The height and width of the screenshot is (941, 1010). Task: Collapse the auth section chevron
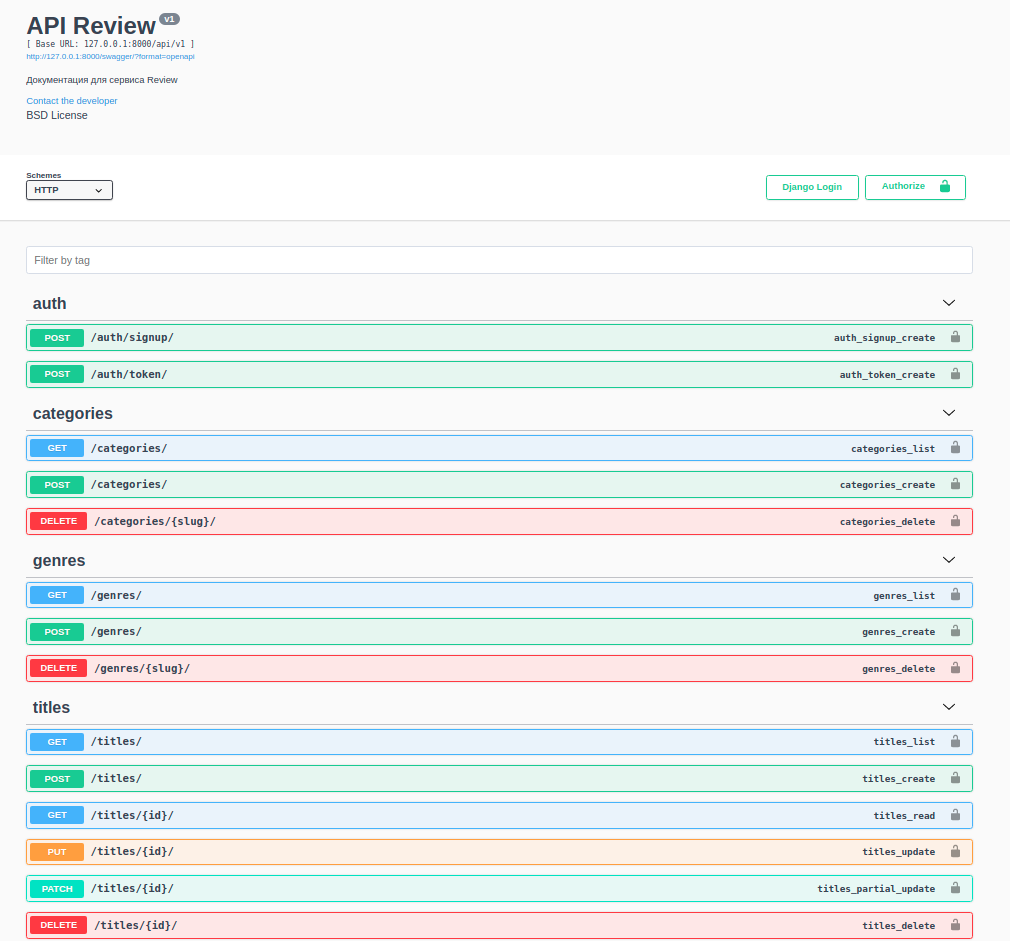(948, 302)
